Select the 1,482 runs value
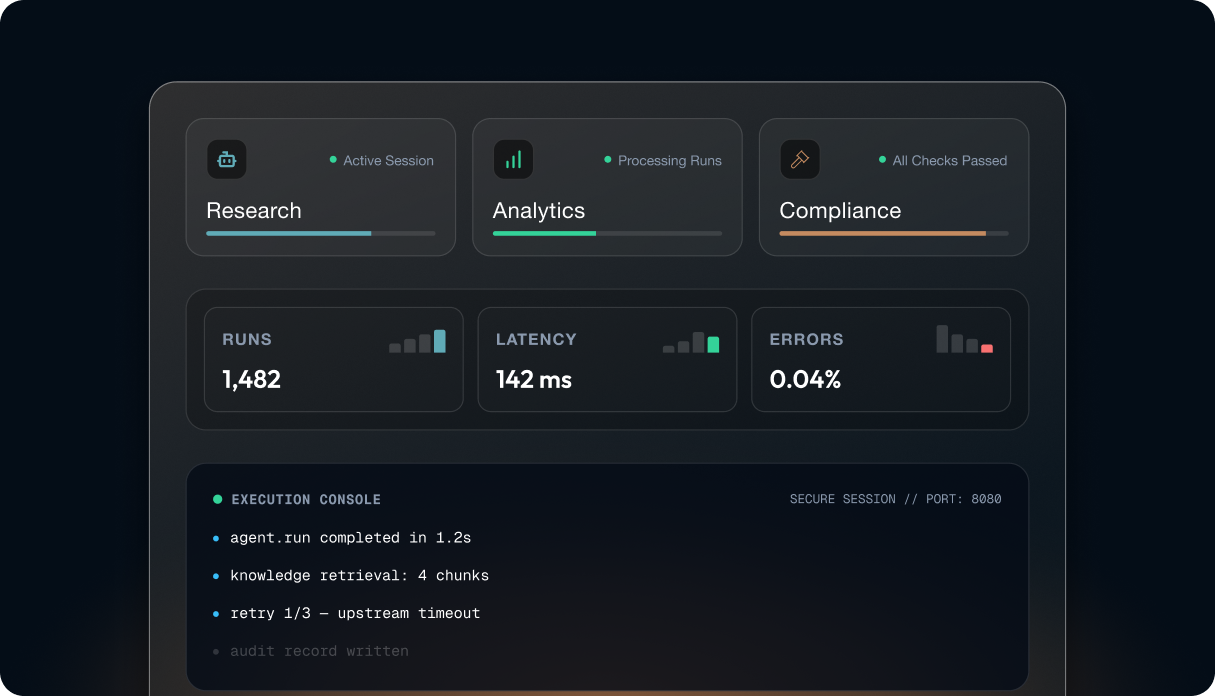The height and width of the screenshot is (696, 1215). coord(251,380)
